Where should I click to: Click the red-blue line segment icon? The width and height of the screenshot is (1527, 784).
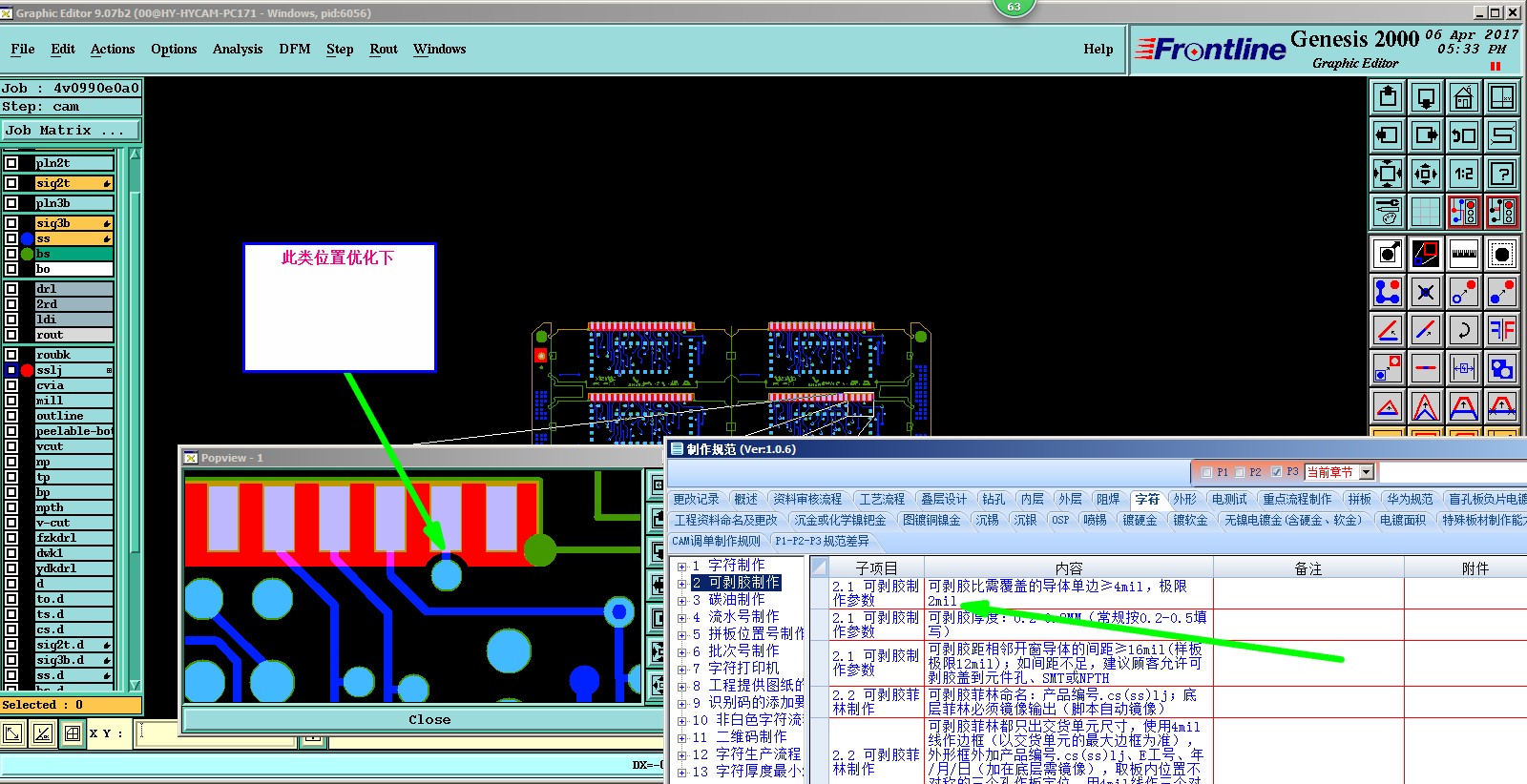(1426, 368)
